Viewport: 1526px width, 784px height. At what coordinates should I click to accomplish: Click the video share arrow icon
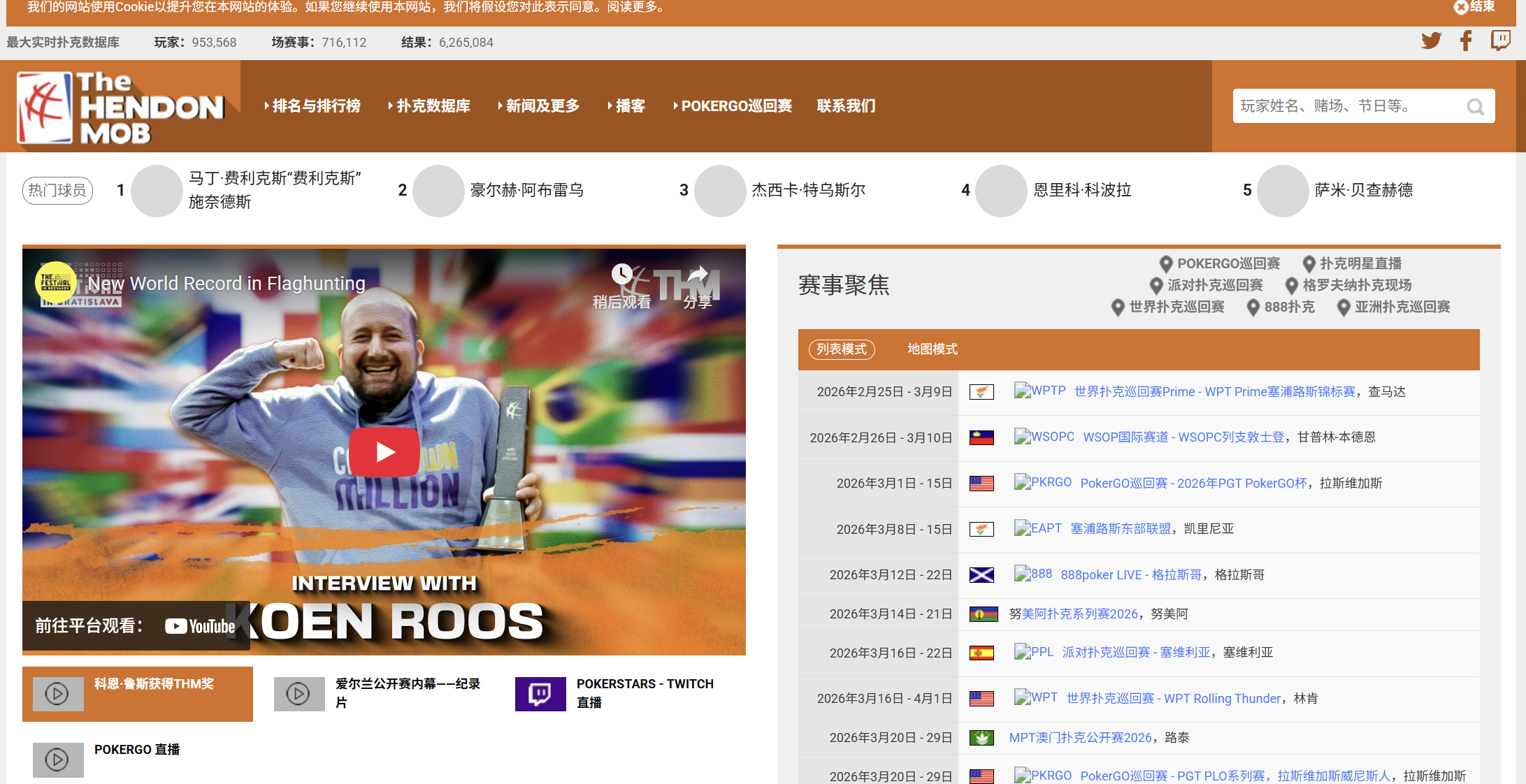coord(698,275)
